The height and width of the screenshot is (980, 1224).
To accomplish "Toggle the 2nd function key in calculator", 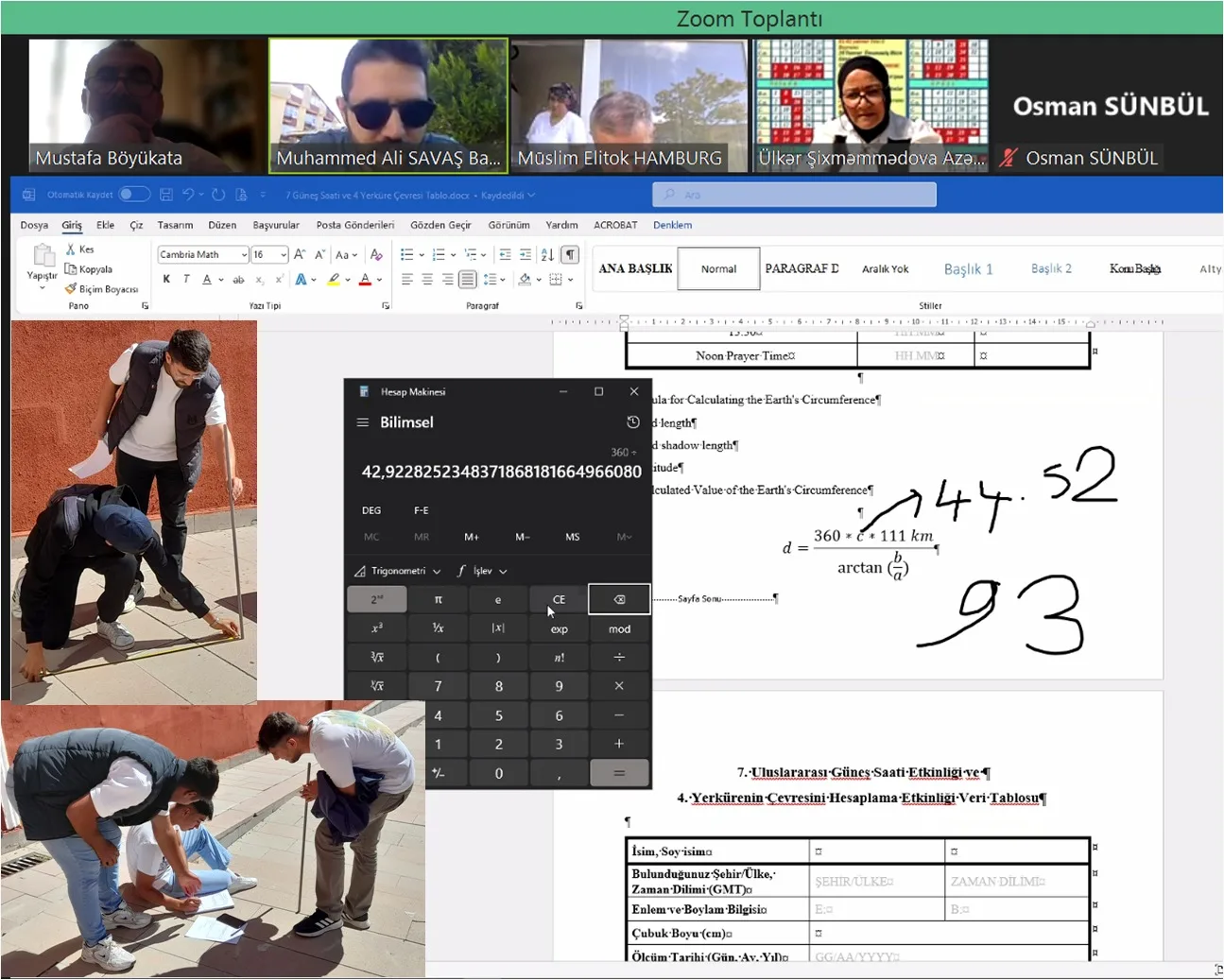I will 377,599.
